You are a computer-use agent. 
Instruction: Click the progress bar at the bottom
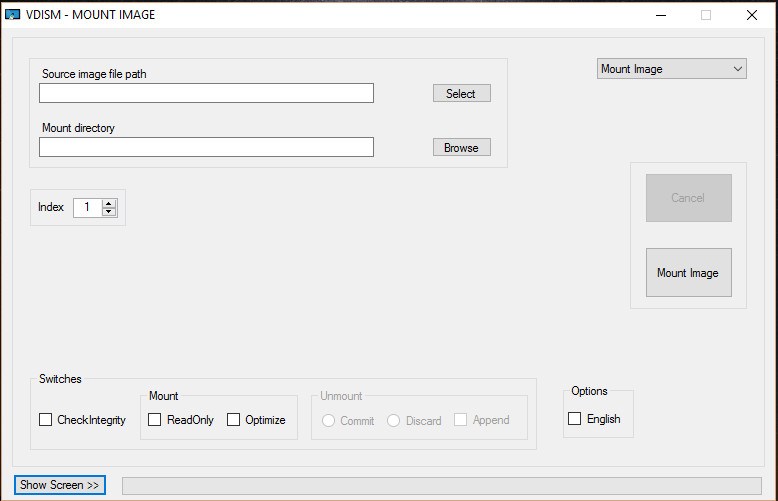pyautogui.click(x=442, y=486)
